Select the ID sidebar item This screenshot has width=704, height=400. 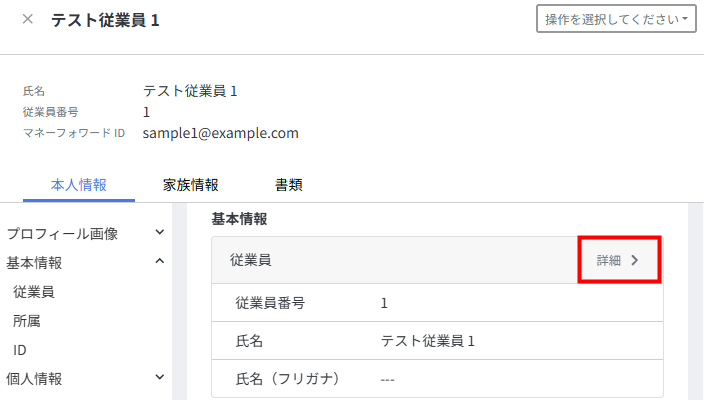[20, 350]
